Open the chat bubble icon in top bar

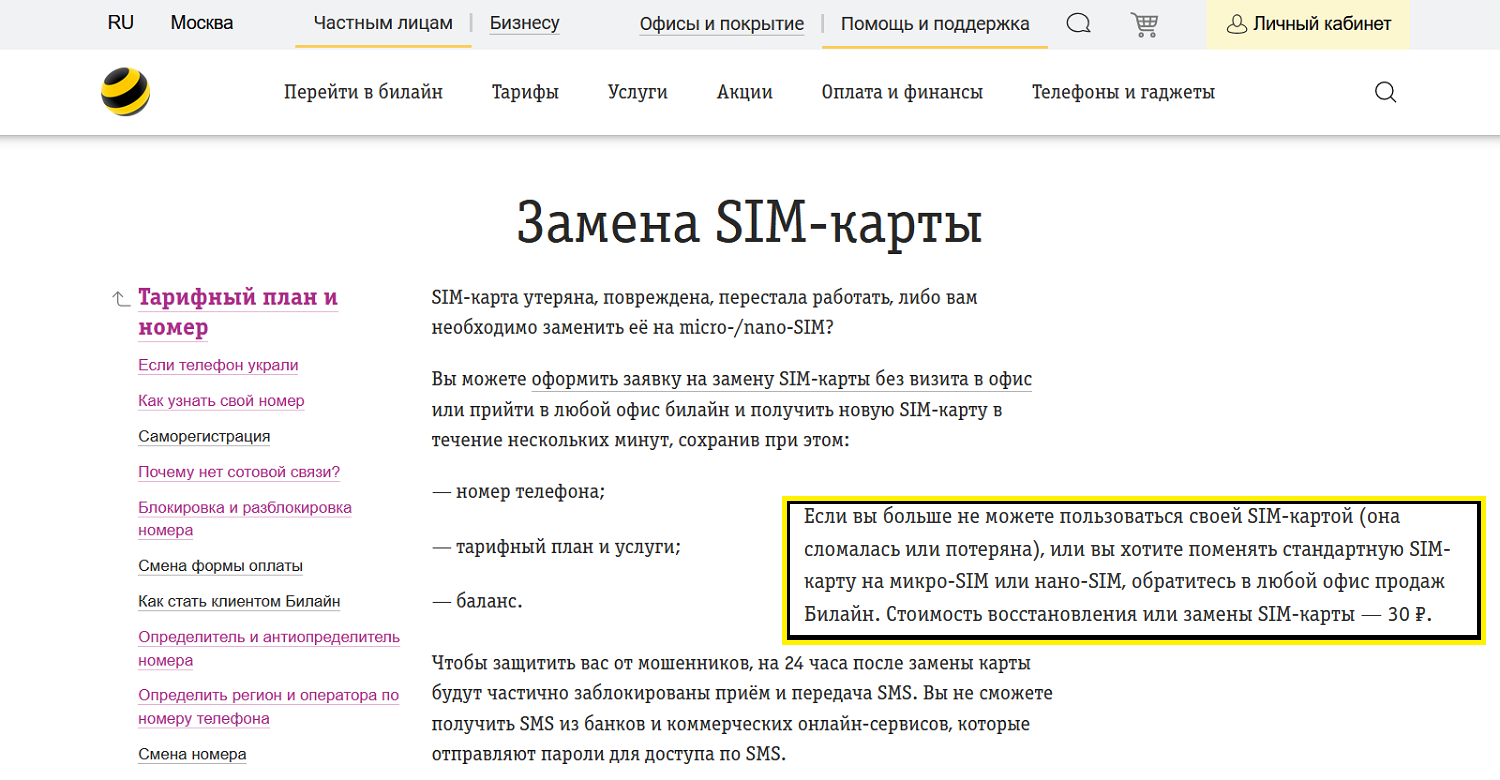[1078, 23]
